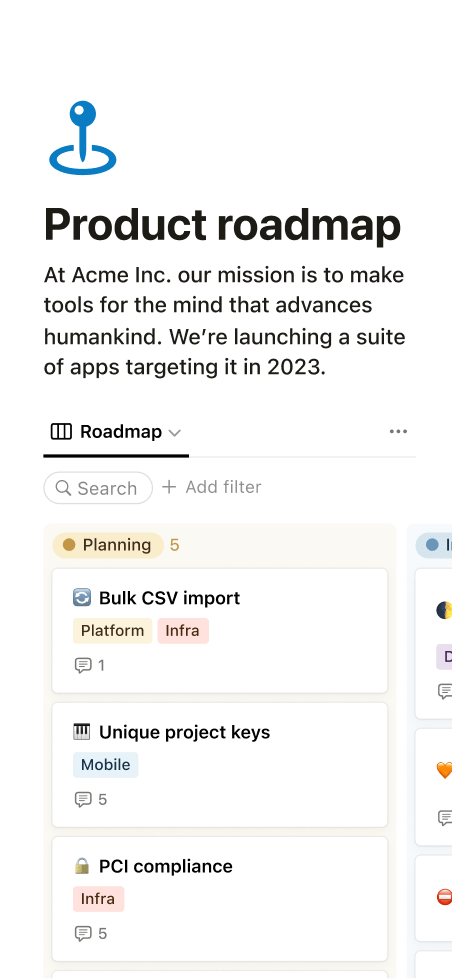
Task: Click the blue map pin page icon
Action: tap(82, 137)
